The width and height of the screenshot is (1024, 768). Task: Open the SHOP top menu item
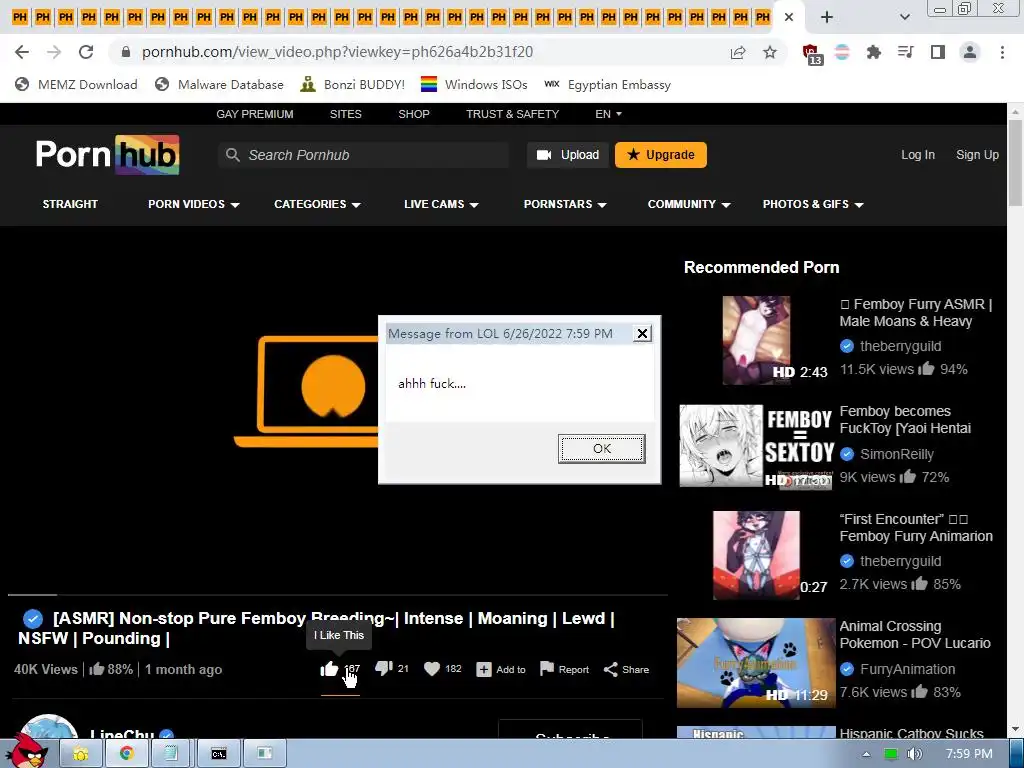pos(414,114)
